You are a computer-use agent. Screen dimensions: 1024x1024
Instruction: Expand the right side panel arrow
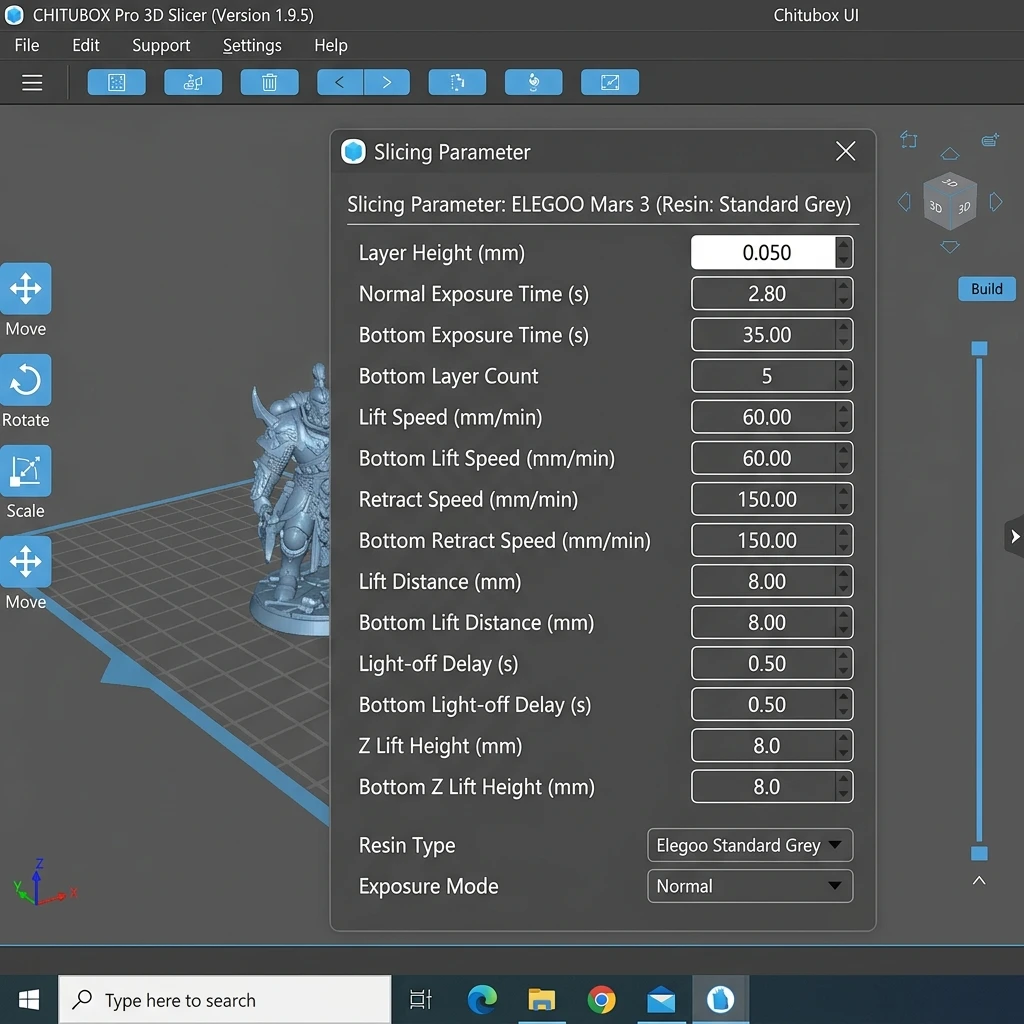(x=1014, y=536)
